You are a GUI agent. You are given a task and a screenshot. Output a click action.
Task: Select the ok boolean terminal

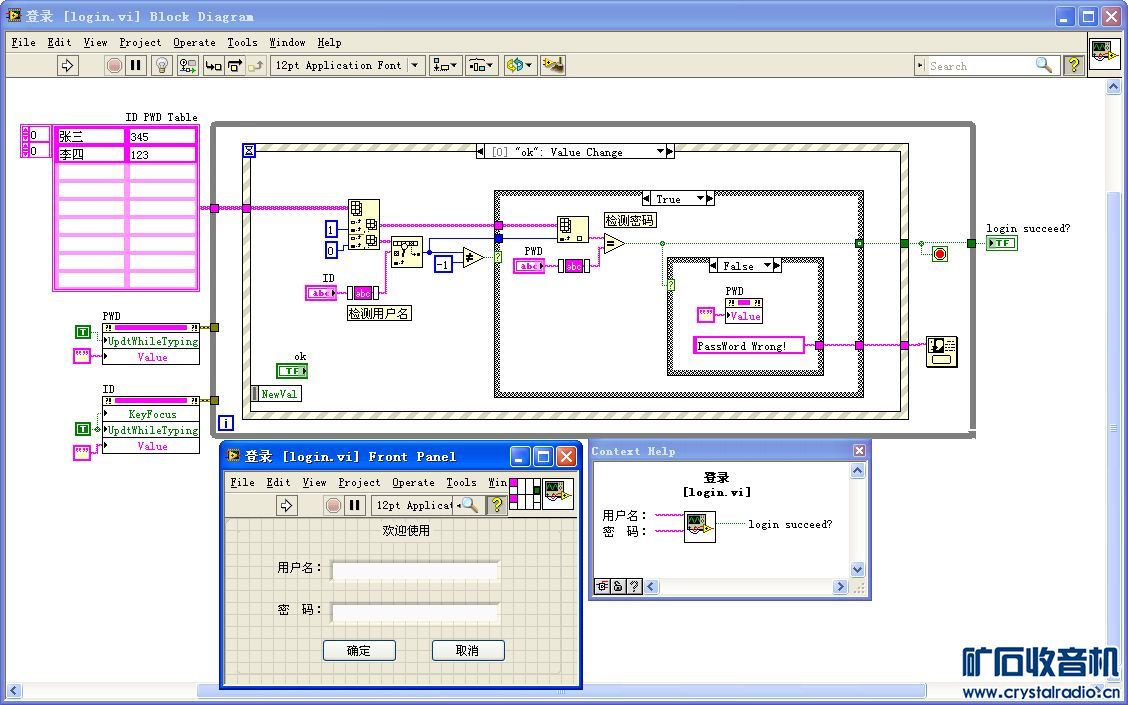point(291,370)
